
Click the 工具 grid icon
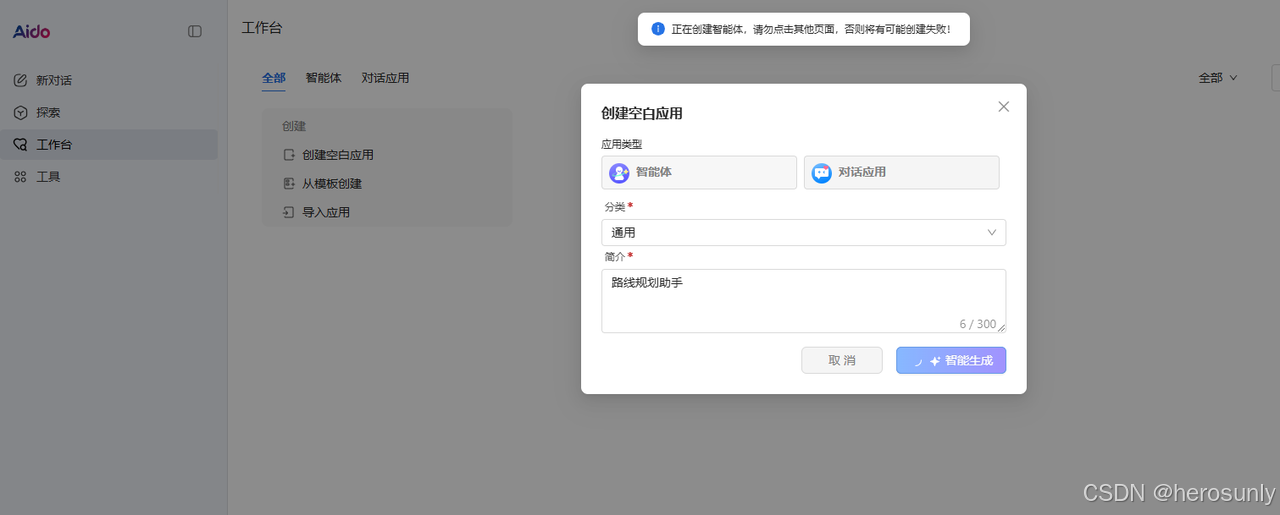pos(20,177)
